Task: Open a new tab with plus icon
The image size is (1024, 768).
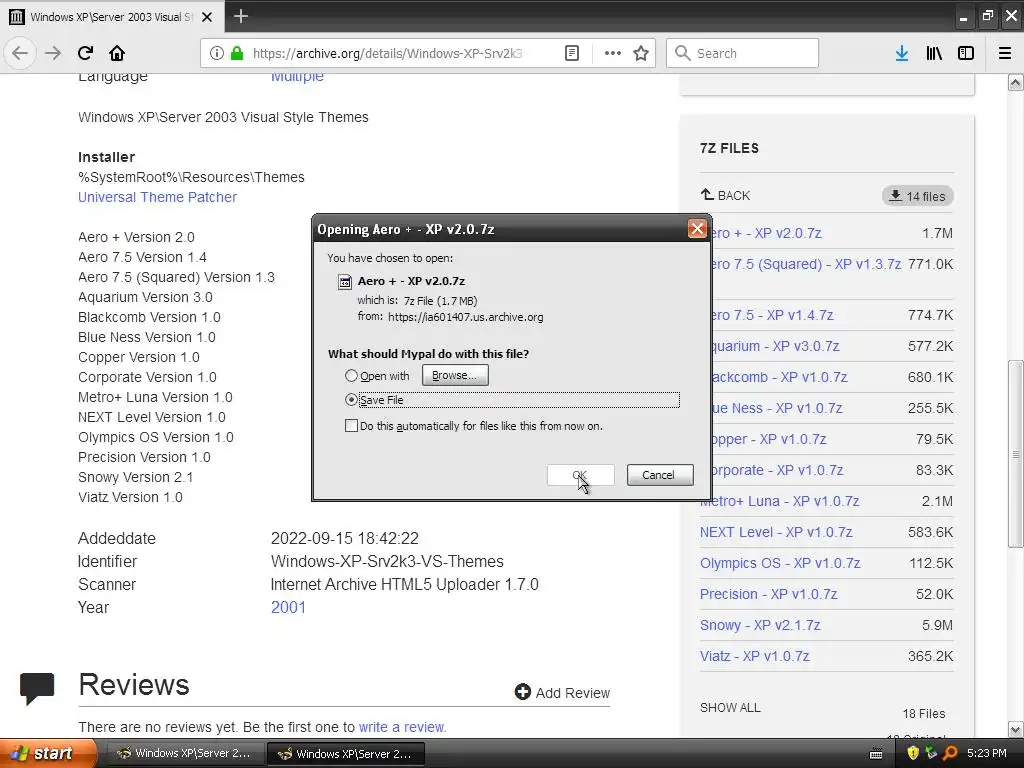Action: click(241, 16)
